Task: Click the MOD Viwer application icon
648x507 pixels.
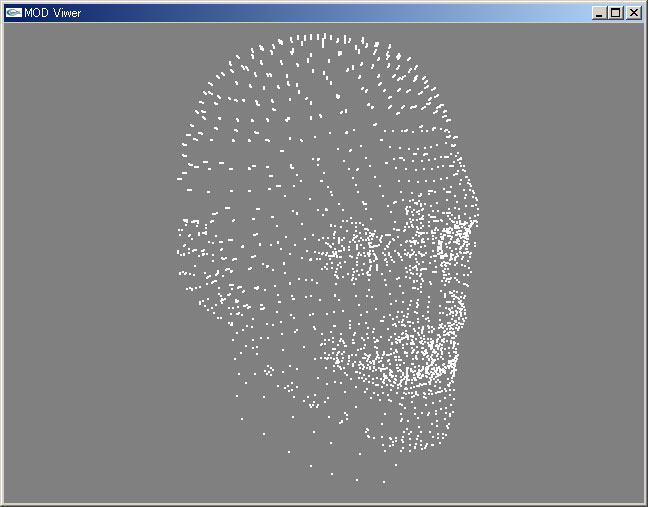Action: tap(14, 13)
